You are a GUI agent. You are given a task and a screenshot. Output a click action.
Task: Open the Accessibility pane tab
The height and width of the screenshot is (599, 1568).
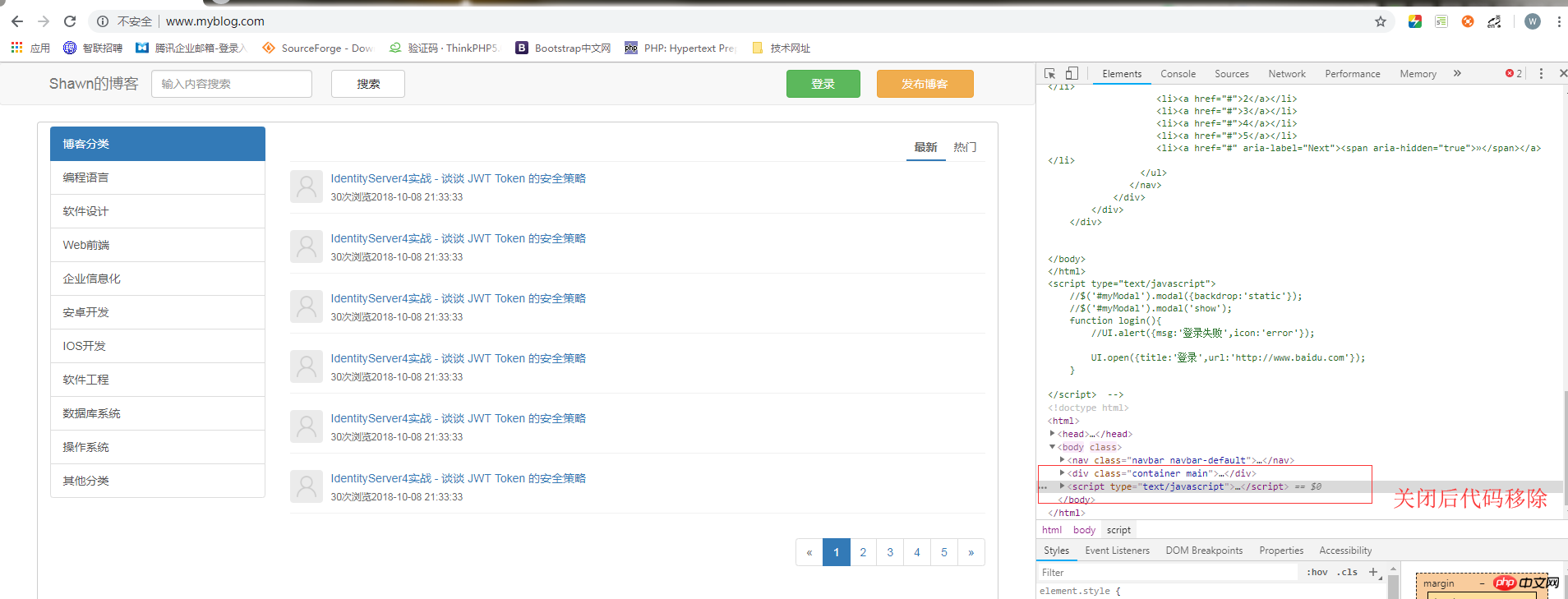(x=1345, y=551)
